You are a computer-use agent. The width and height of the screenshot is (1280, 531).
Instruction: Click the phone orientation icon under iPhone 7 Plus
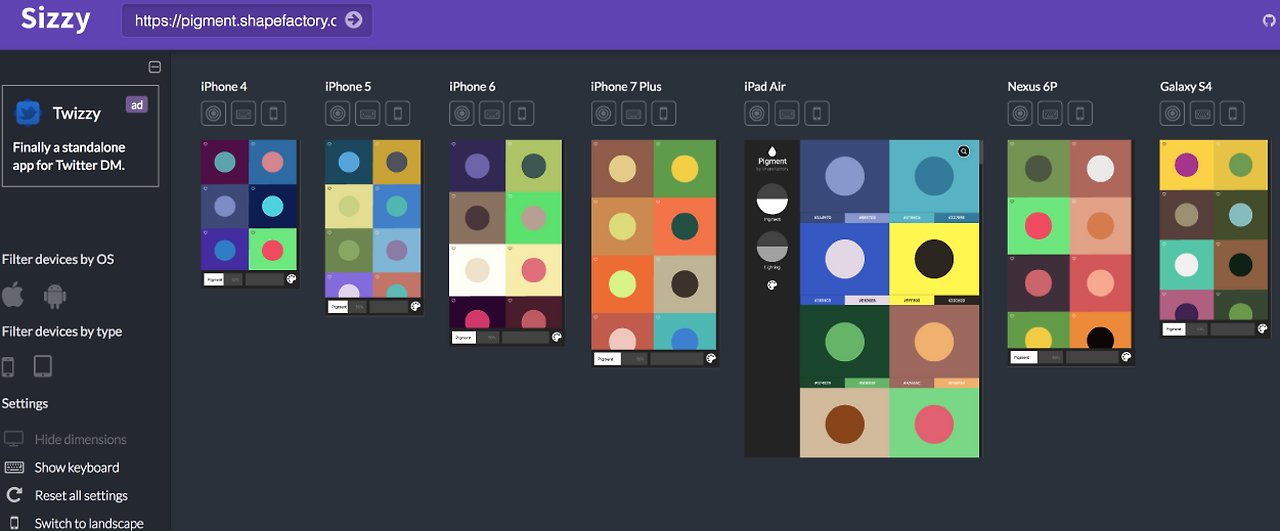663,113
